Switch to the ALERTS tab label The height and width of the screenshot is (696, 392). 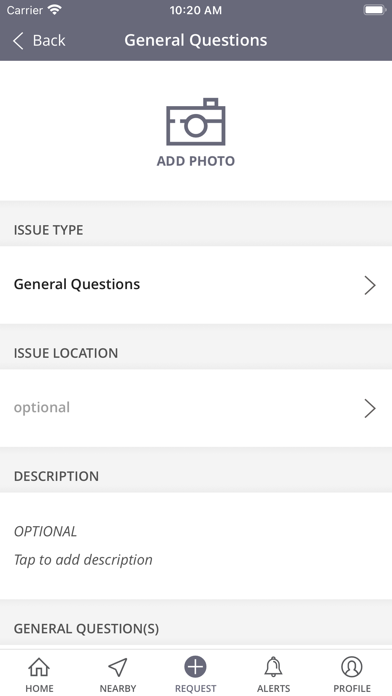click(x=273, y=688)
